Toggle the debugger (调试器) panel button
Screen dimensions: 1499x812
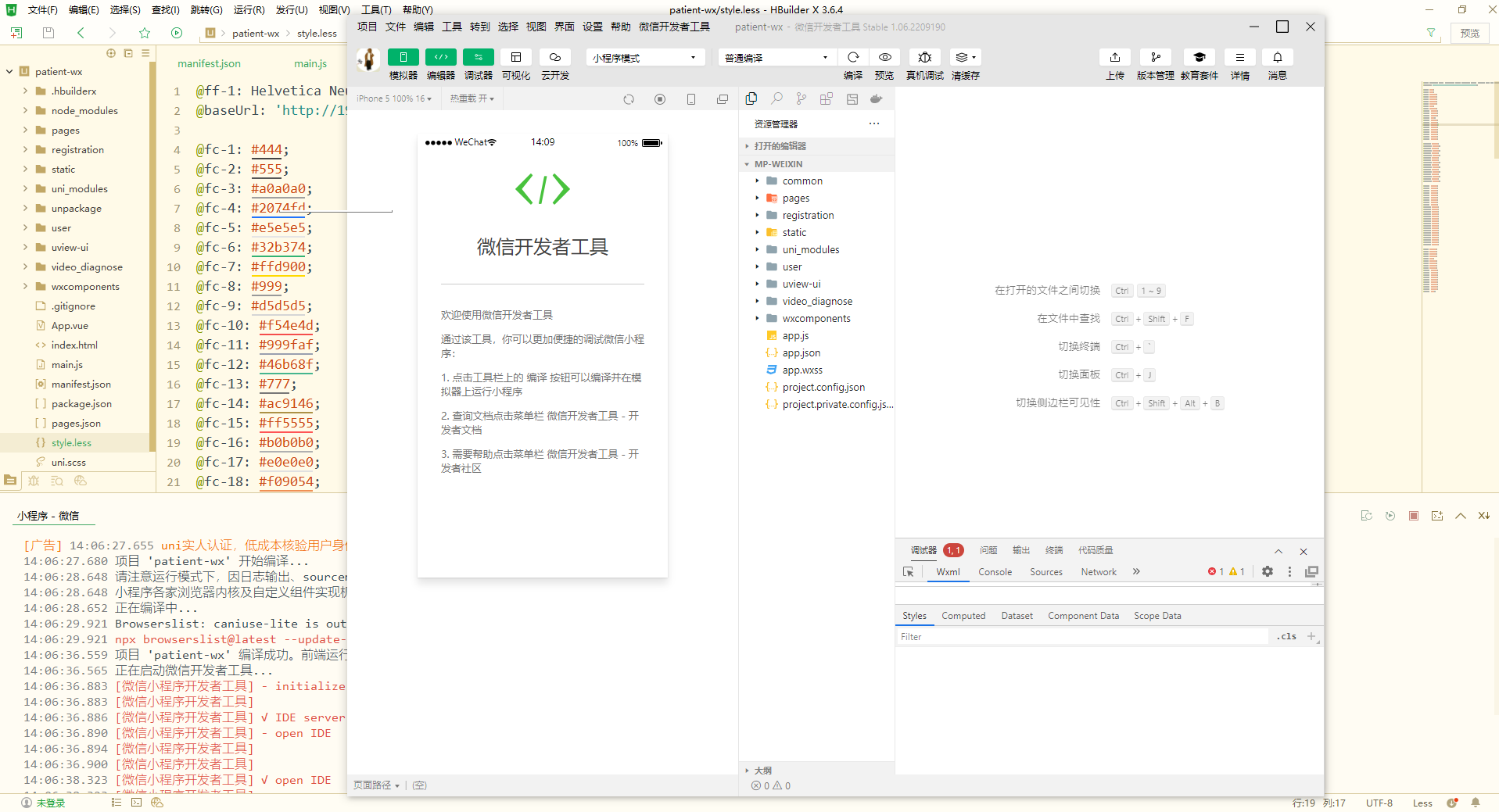(x=478, y=57)
